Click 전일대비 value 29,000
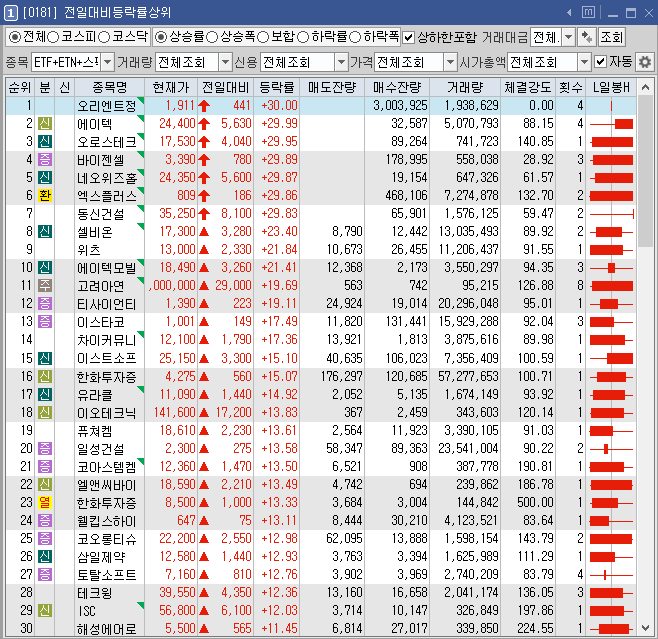The image size is (658, 639). coord(233,285)
